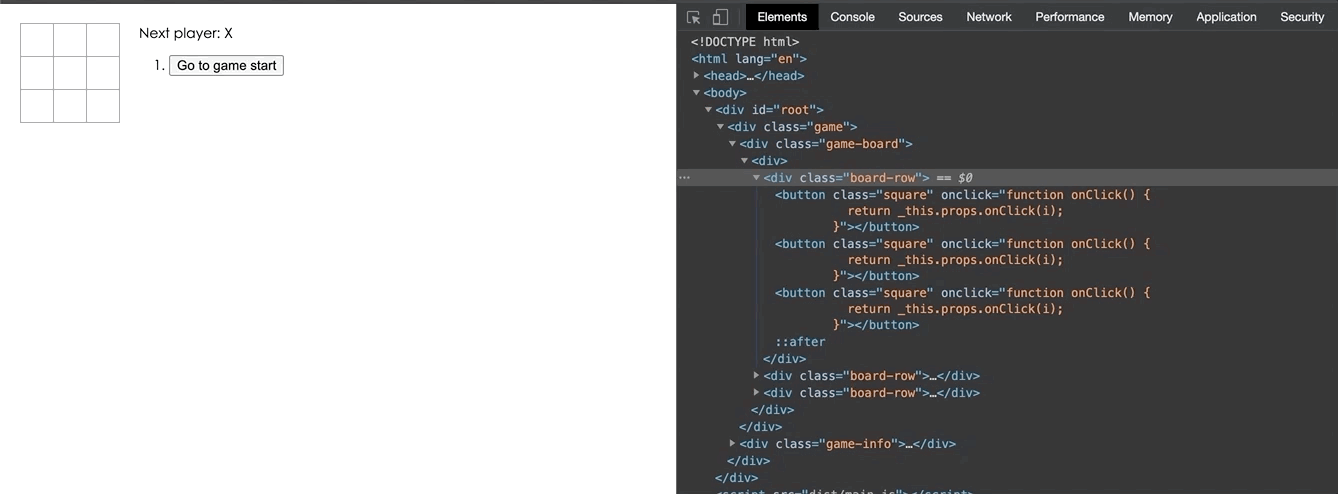Open the ellipsis actions beside selected board-row
Image resolution: width=1338 pixels, height=494 pixels.
(x=685, y=177)
